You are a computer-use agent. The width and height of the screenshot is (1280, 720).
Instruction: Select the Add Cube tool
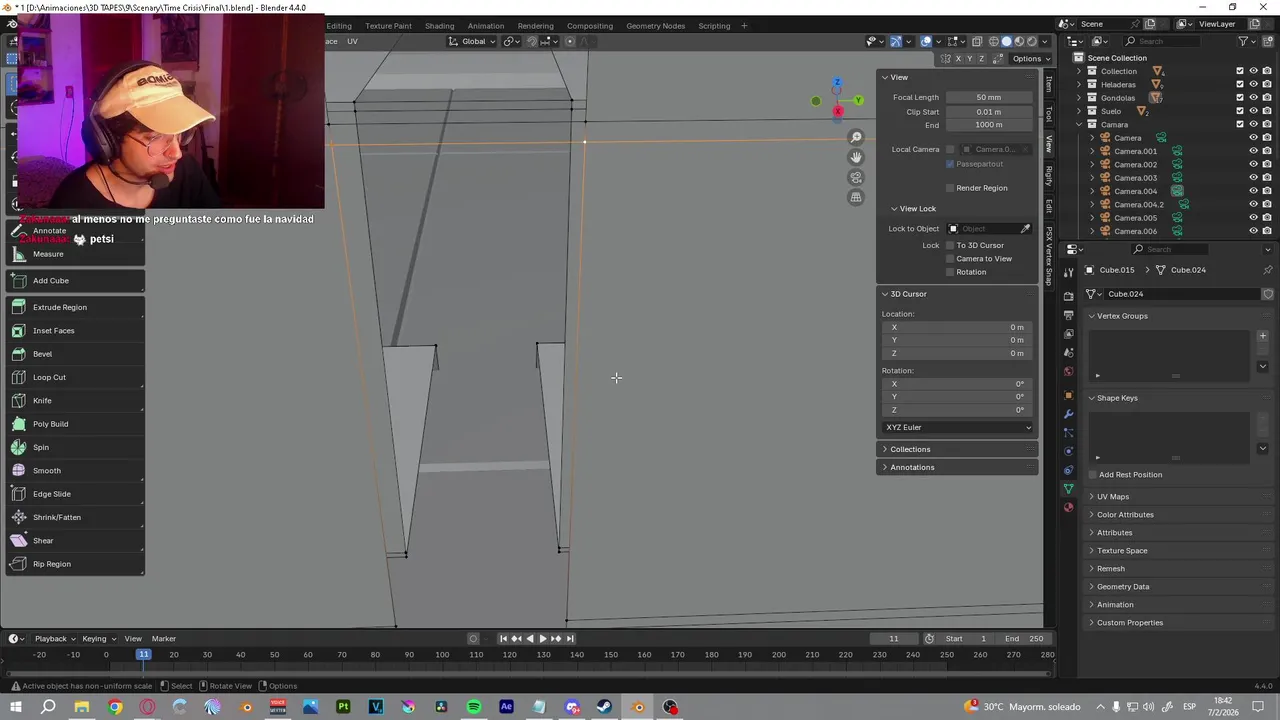tap(75, 280)
